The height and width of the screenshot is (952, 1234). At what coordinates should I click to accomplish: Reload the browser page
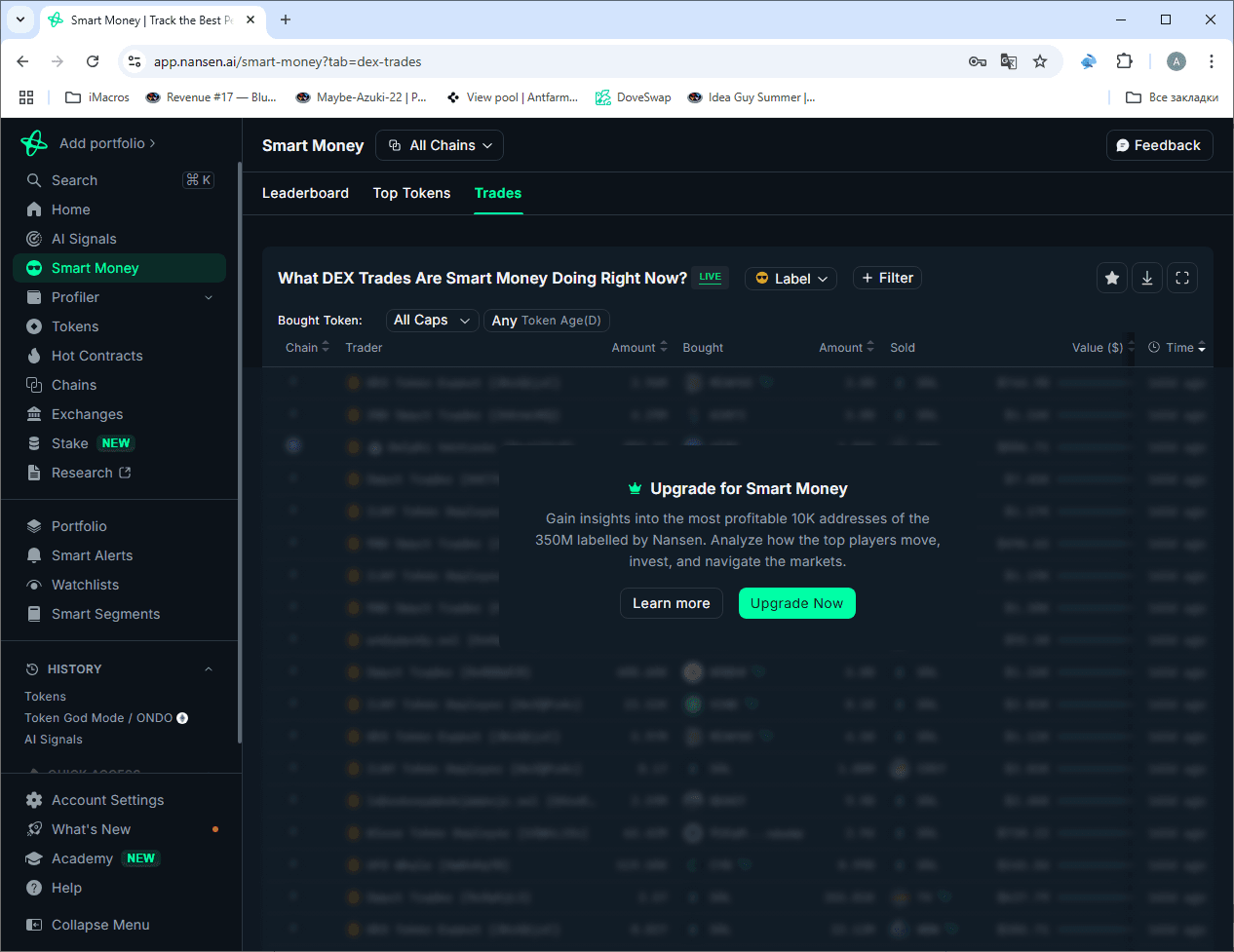(x=93, y=61)
